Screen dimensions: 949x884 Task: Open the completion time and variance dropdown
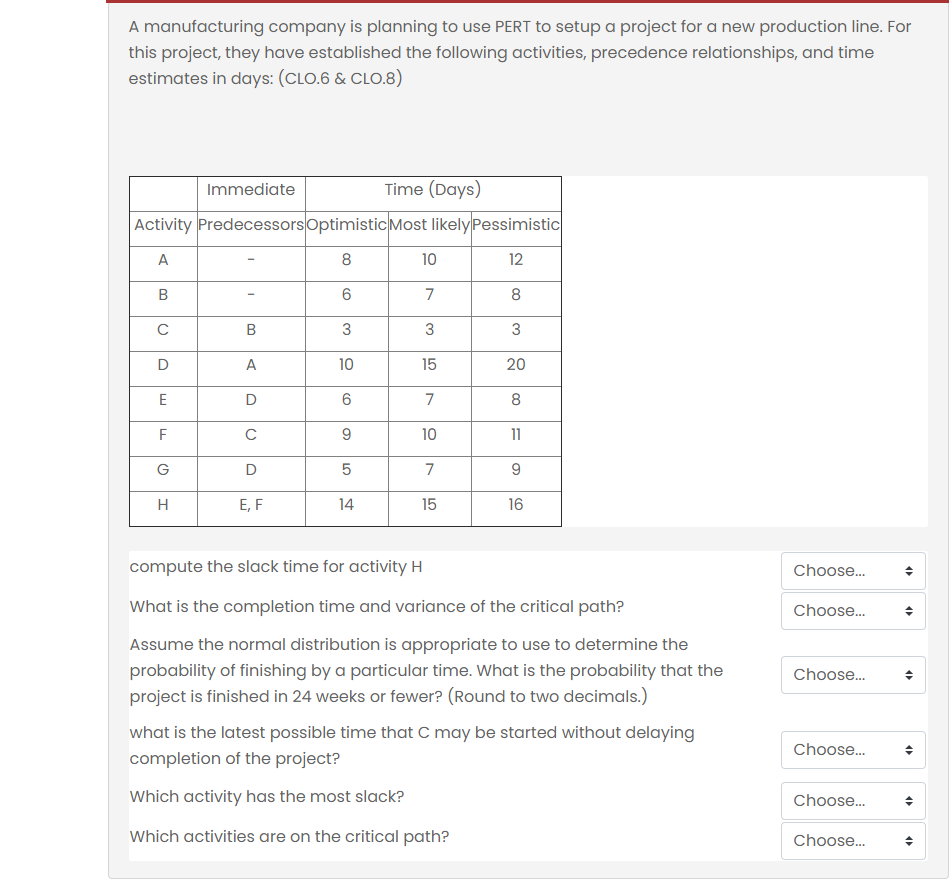coord(852,610)
